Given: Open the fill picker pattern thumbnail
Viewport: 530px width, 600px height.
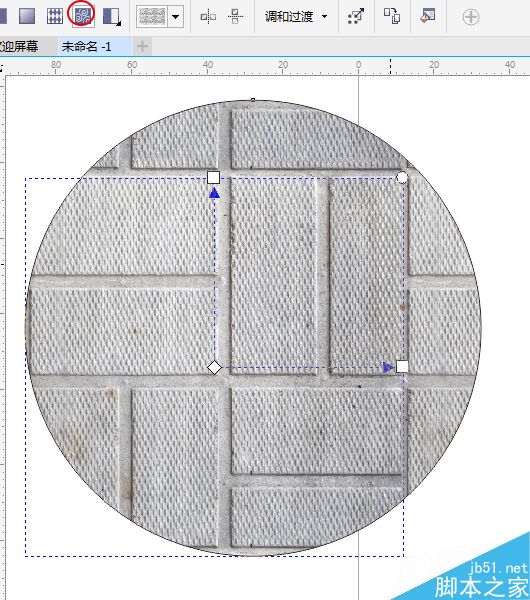Looking at the screenshot, I should click(152, 16).
